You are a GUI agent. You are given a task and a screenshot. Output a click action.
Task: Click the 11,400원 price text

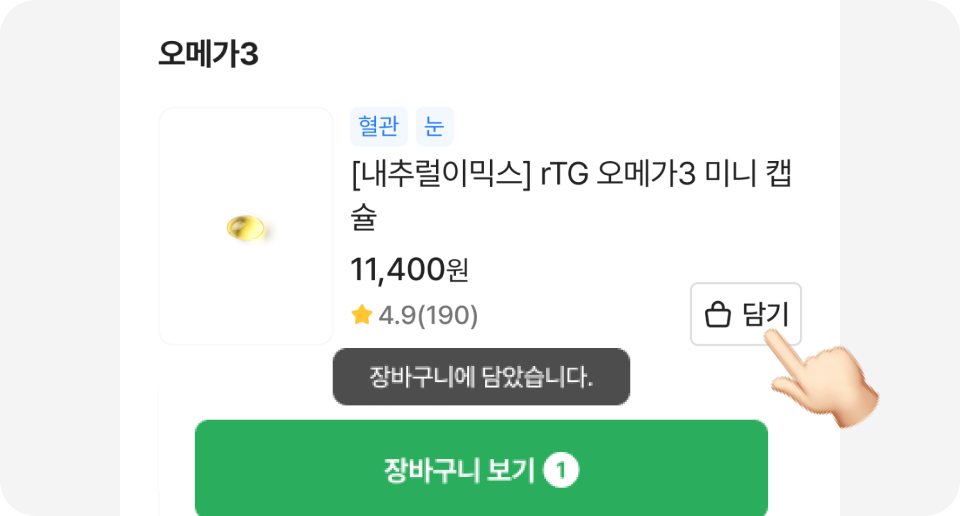click(408, 269)
